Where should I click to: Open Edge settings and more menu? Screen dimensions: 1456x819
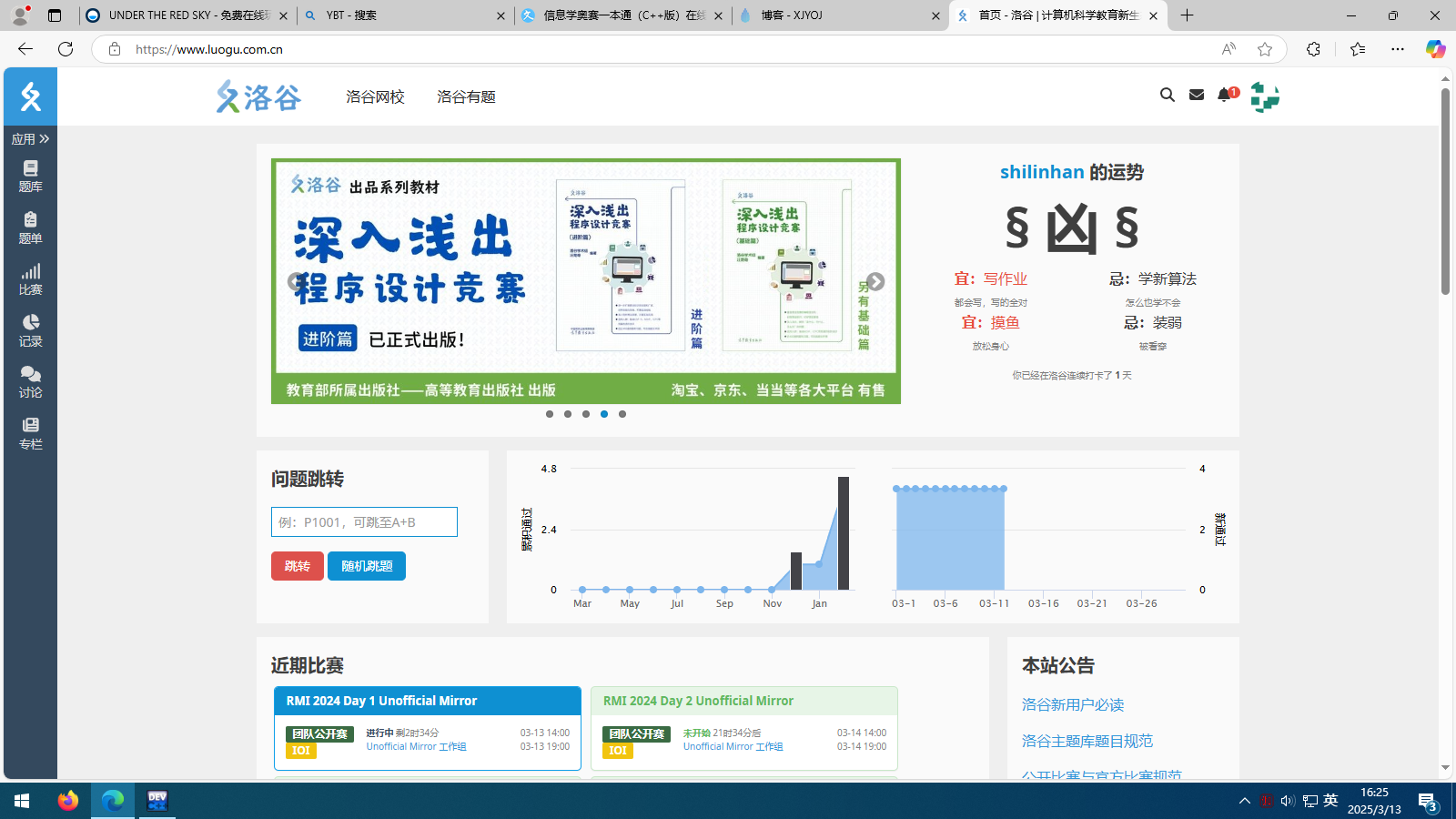1398,49
